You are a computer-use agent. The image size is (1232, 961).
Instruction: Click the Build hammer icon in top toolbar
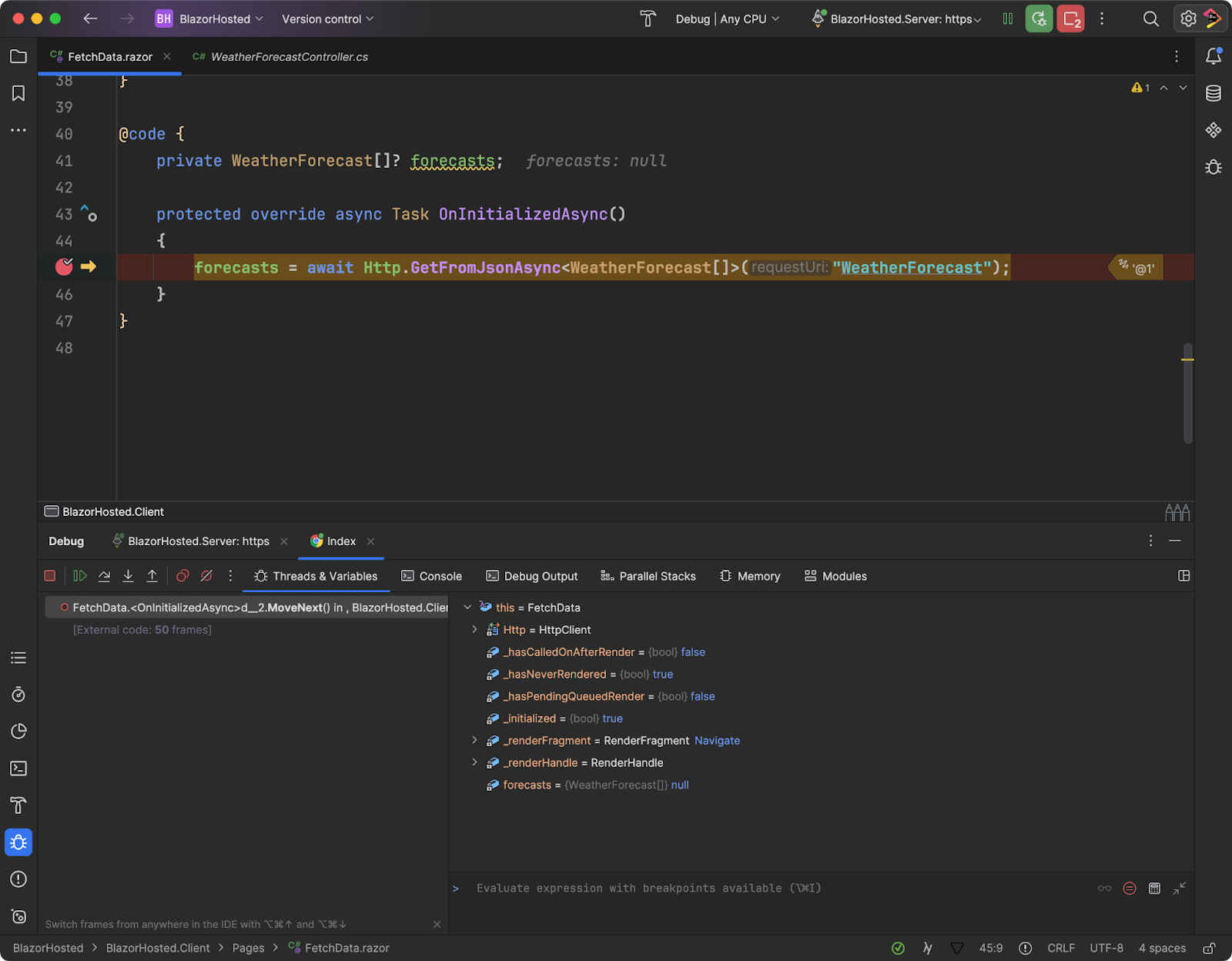click(648, 18)
